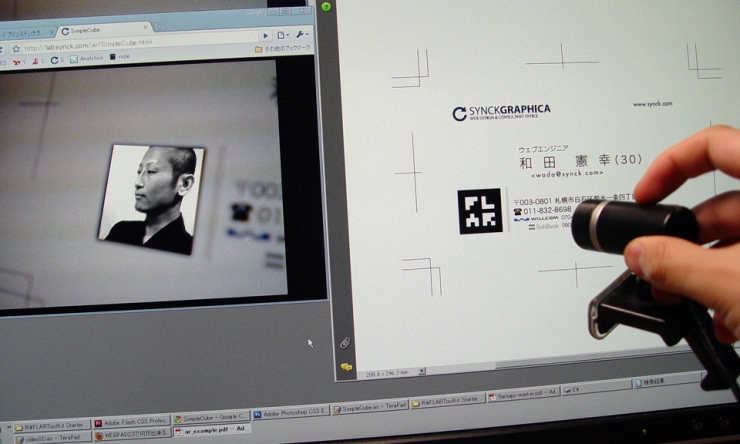This screenshot has height=444, width=740.
Task: Click the portrait photo in the webcam view
Action: tap(151, 199)
